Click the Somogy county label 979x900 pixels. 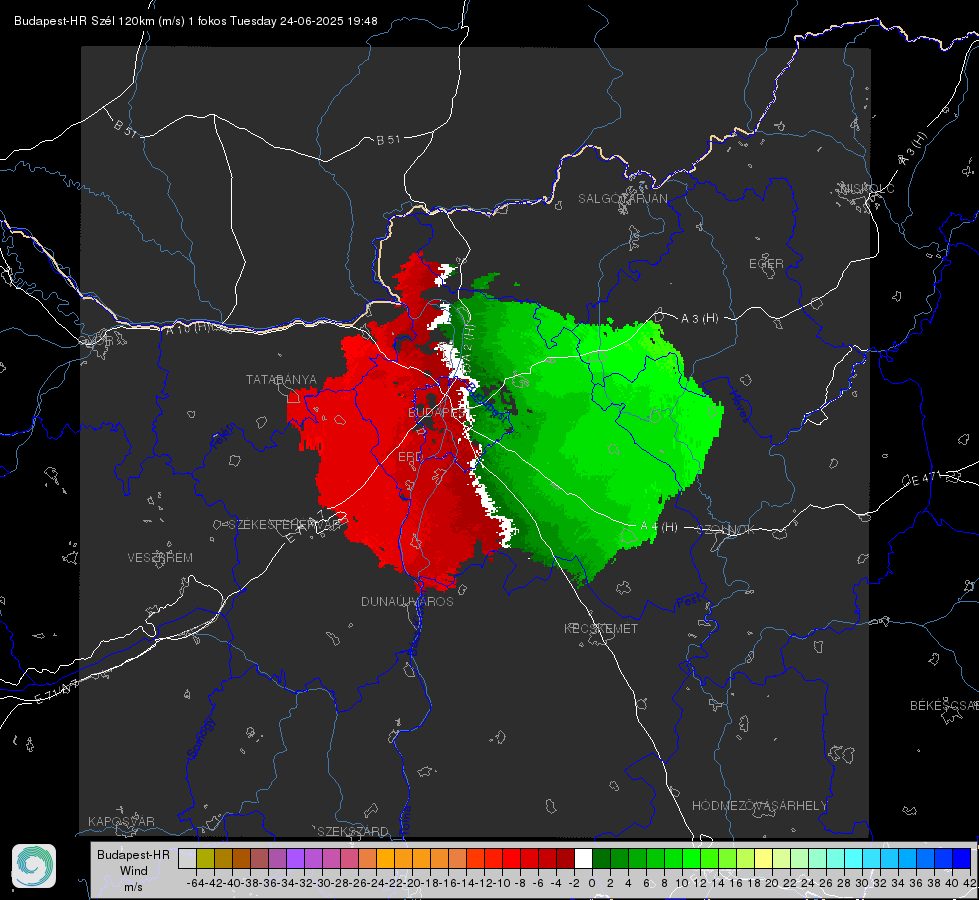point(201,739)
